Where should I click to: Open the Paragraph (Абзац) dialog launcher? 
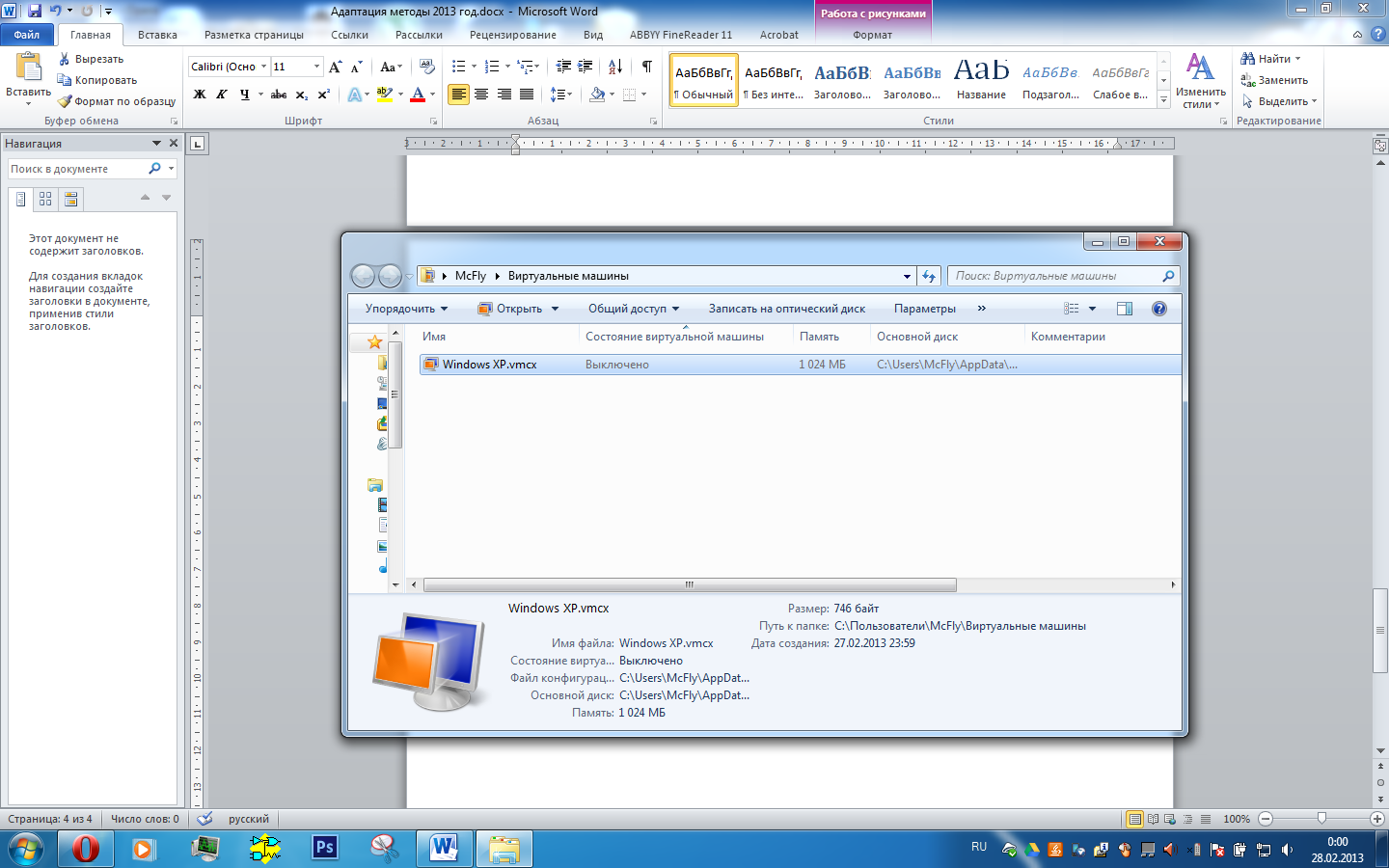[653, 122]
